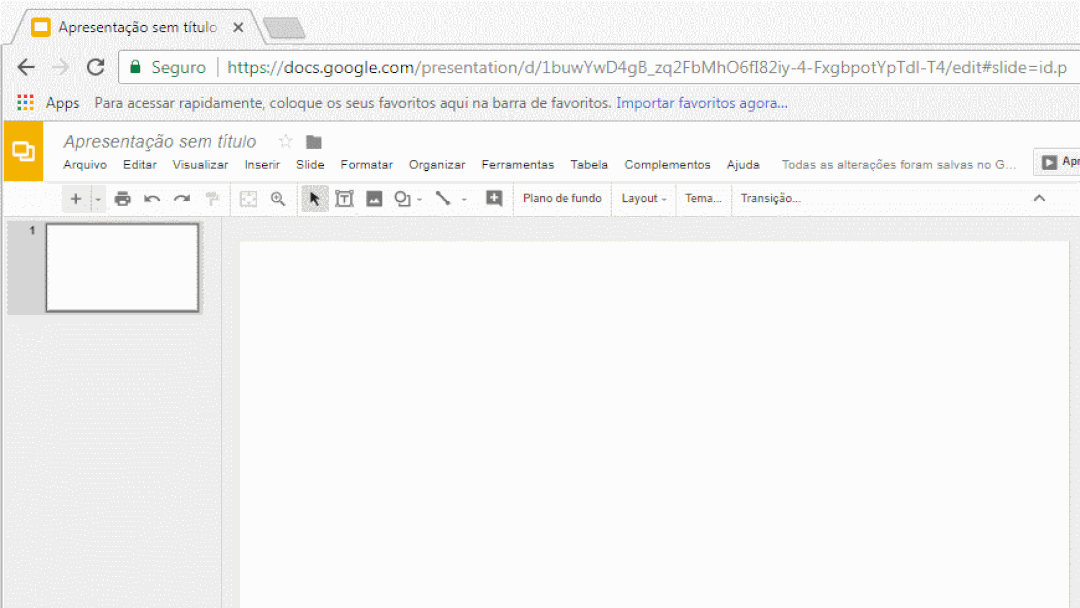The height and width of the screenshot is (608, 1080).
Task: Open the Inserir menu
Action: click(x=262, y=165)
